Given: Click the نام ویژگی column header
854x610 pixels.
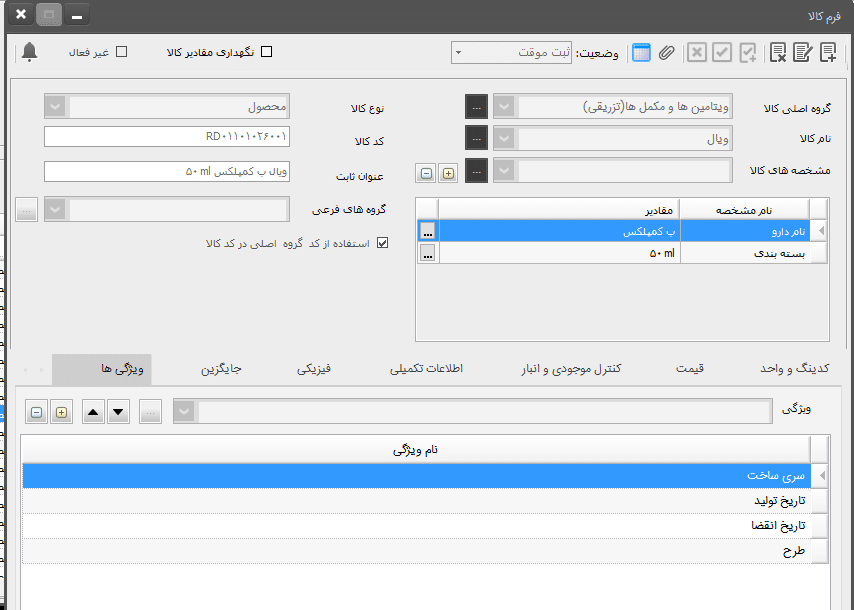Looking at the screenshot, I should pyautogui.click(x=416, y=450).
